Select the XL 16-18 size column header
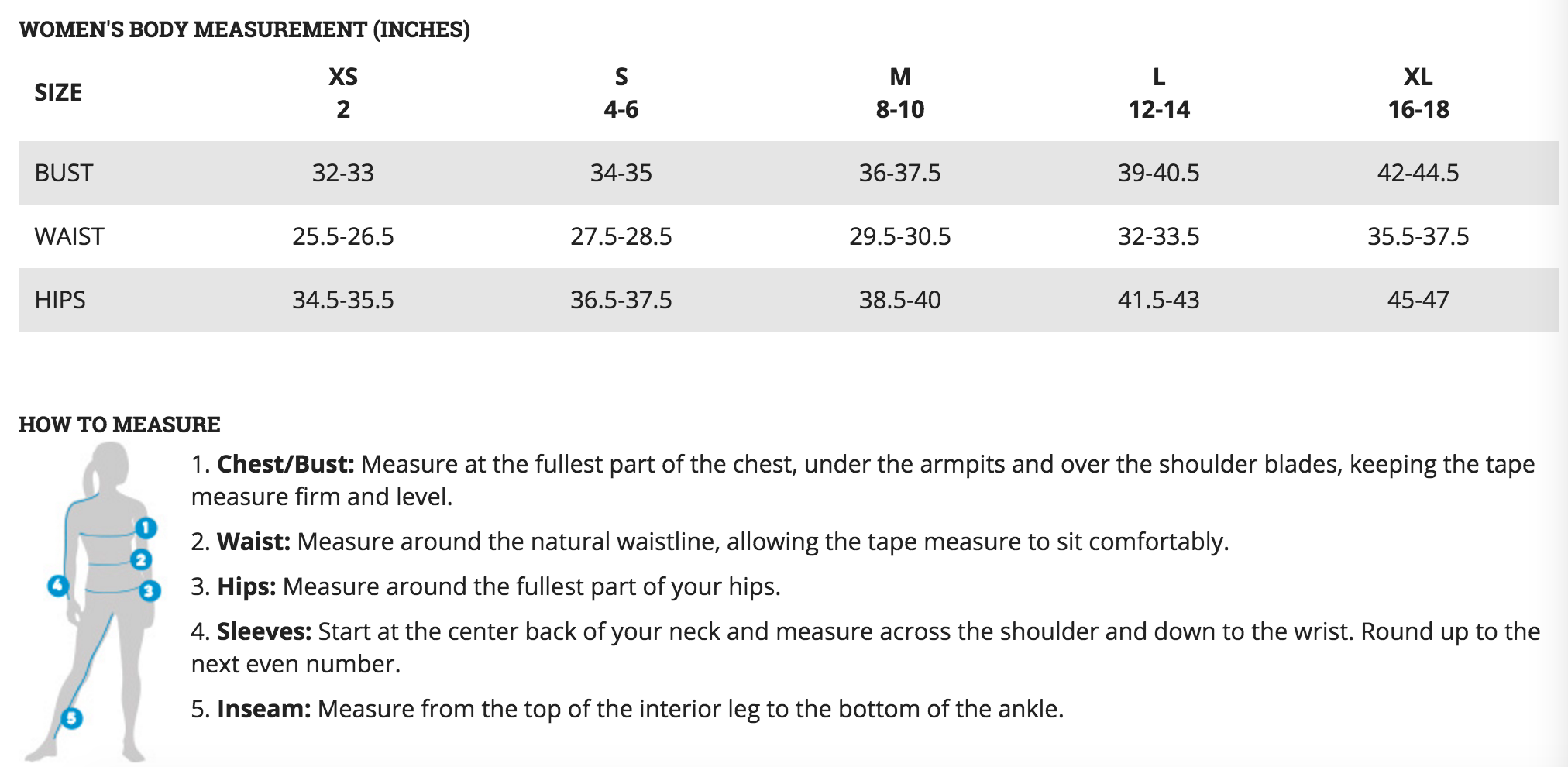The width and height of the screenshot is (1568, 767). click(x=1418, y=93)
